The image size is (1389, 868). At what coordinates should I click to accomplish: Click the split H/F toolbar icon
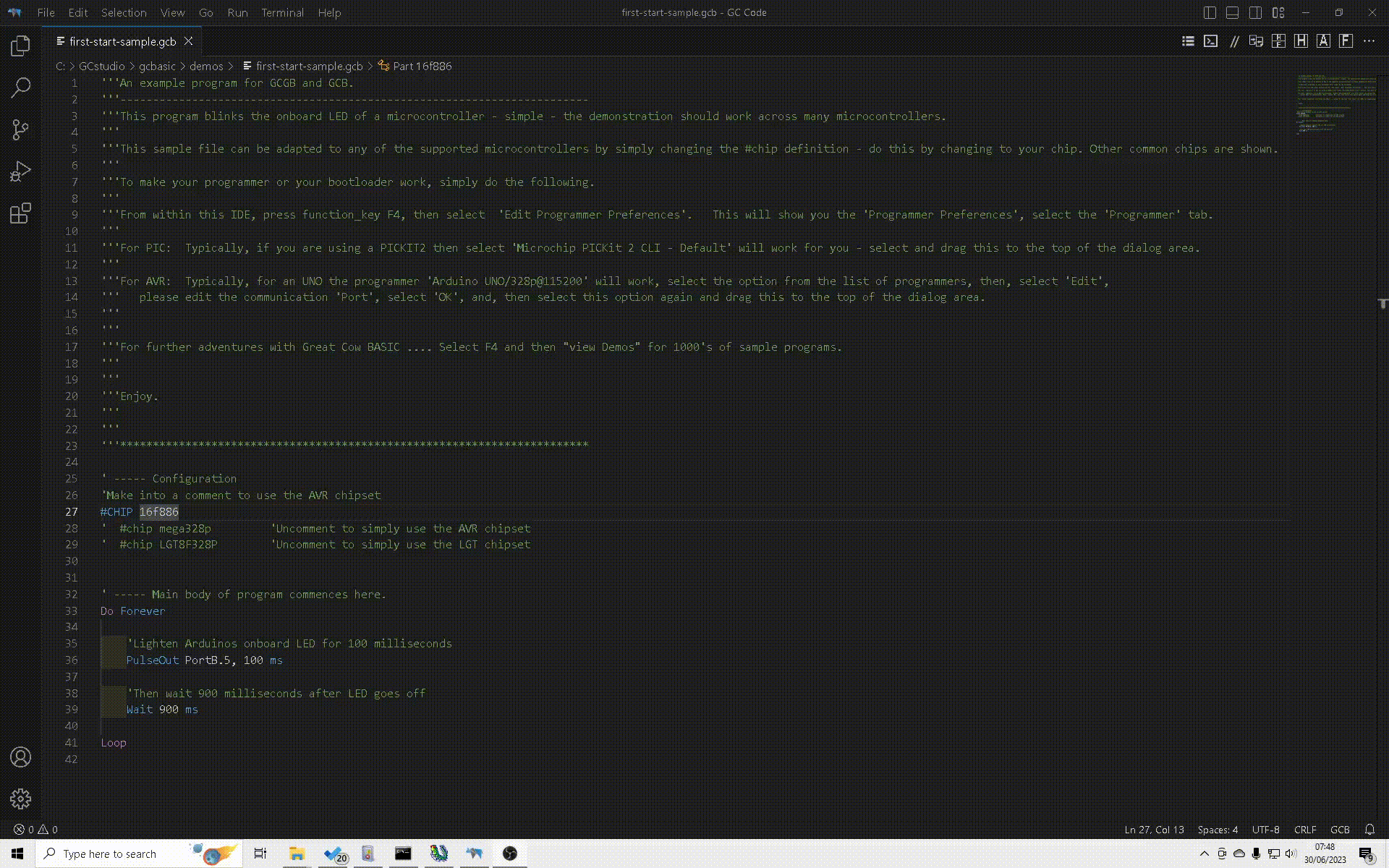(1278, 41)
